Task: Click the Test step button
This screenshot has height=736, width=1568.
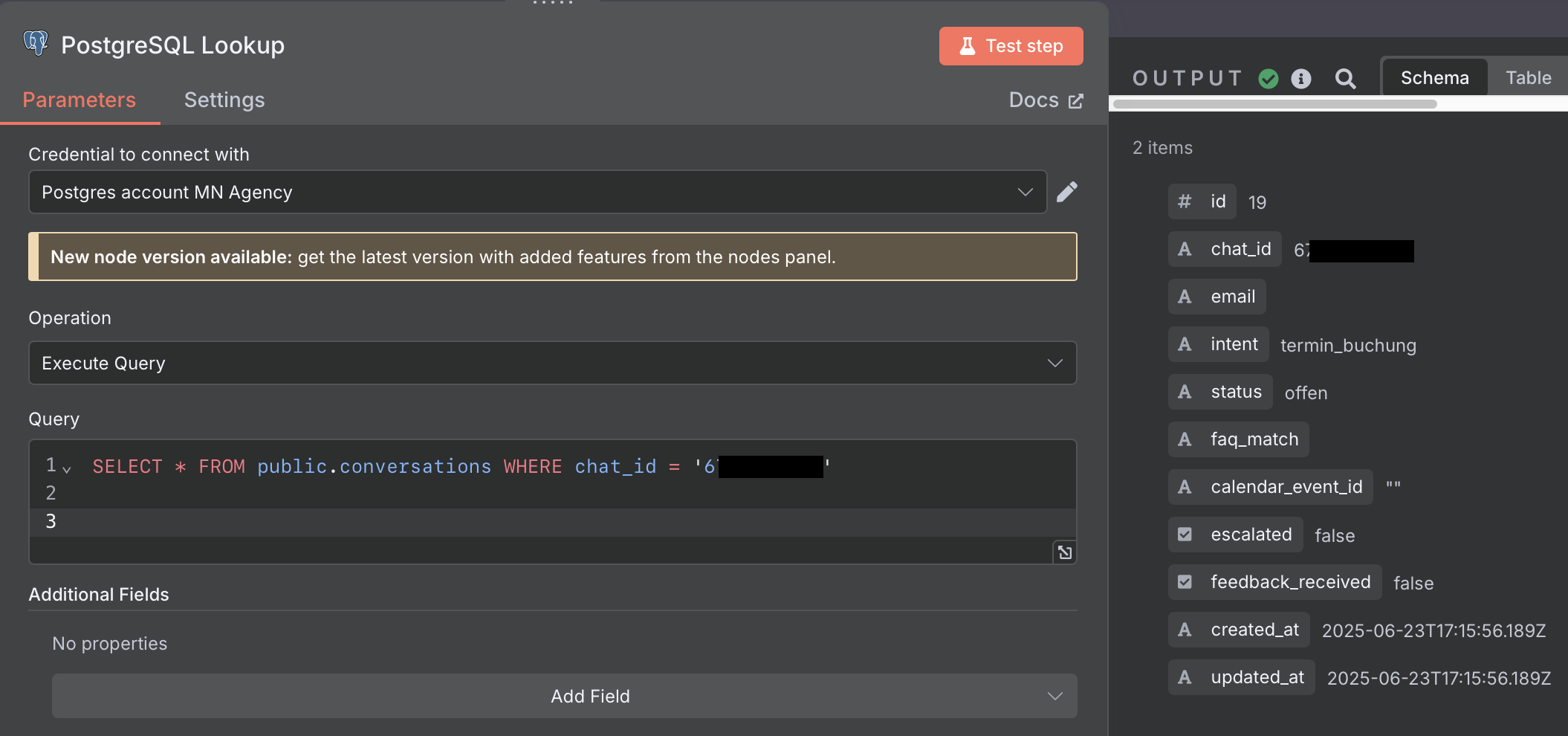Action: tap(1011, 46)
